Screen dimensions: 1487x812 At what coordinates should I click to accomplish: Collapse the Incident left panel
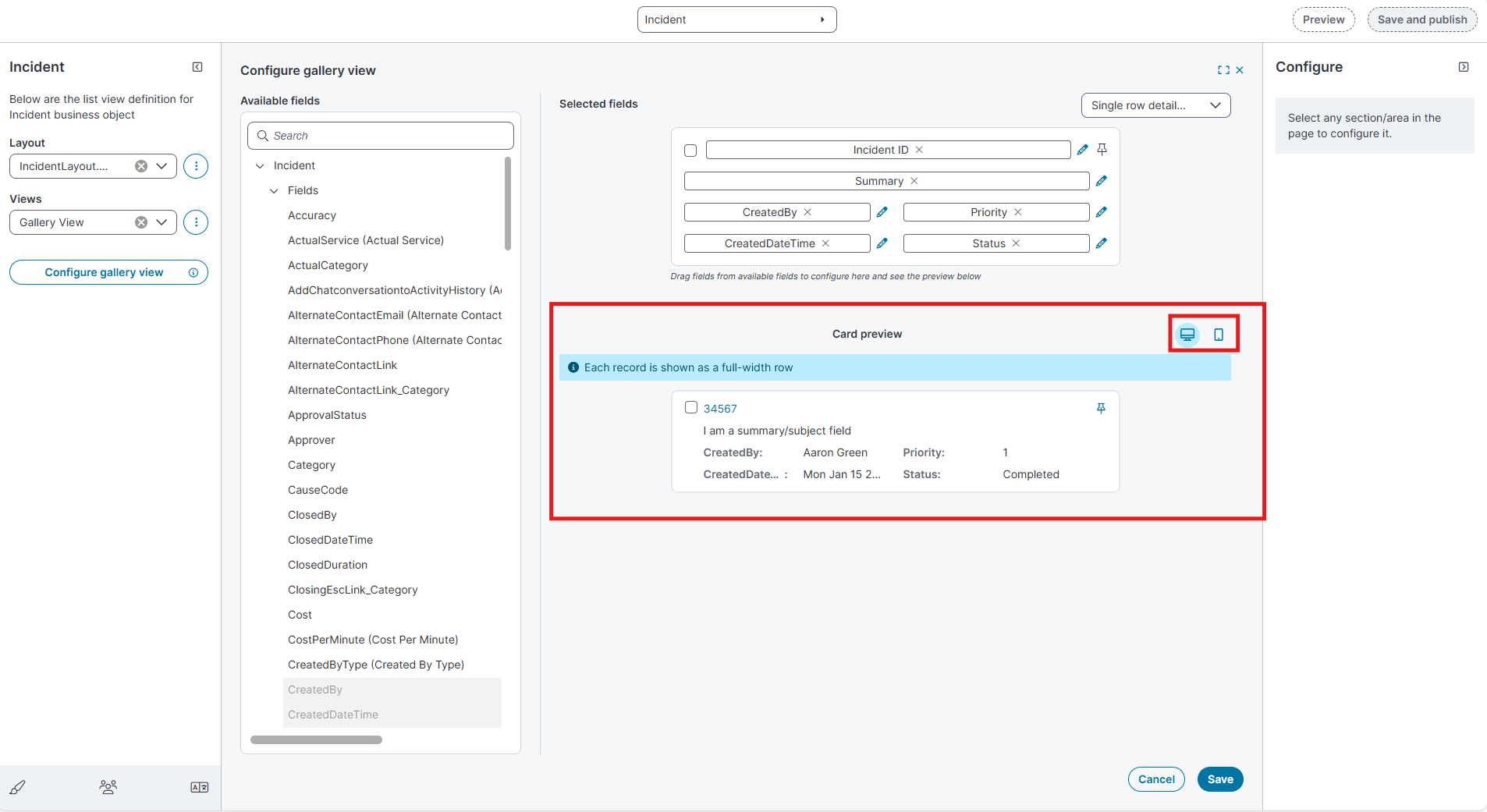[x=197, y=67]
